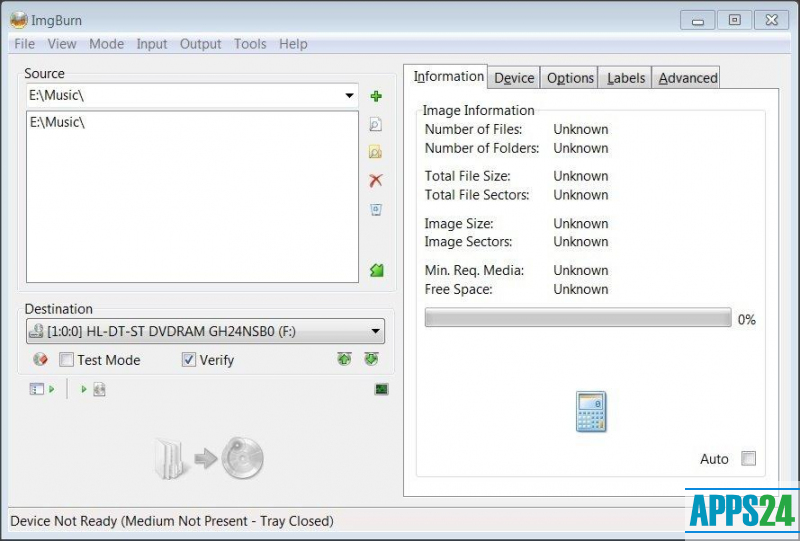Click the clear list bin icon
The height and width of the screenshot is (541, 800).
(x=376, y=209)
